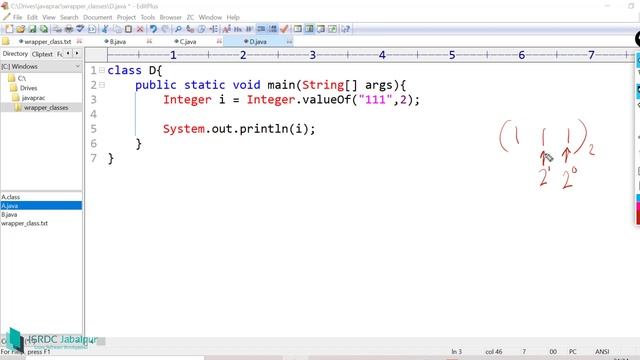This screenshot has height=360, width=640.
Task: Click the View in Browser toolbar icon
Action: tap(92, 29)
